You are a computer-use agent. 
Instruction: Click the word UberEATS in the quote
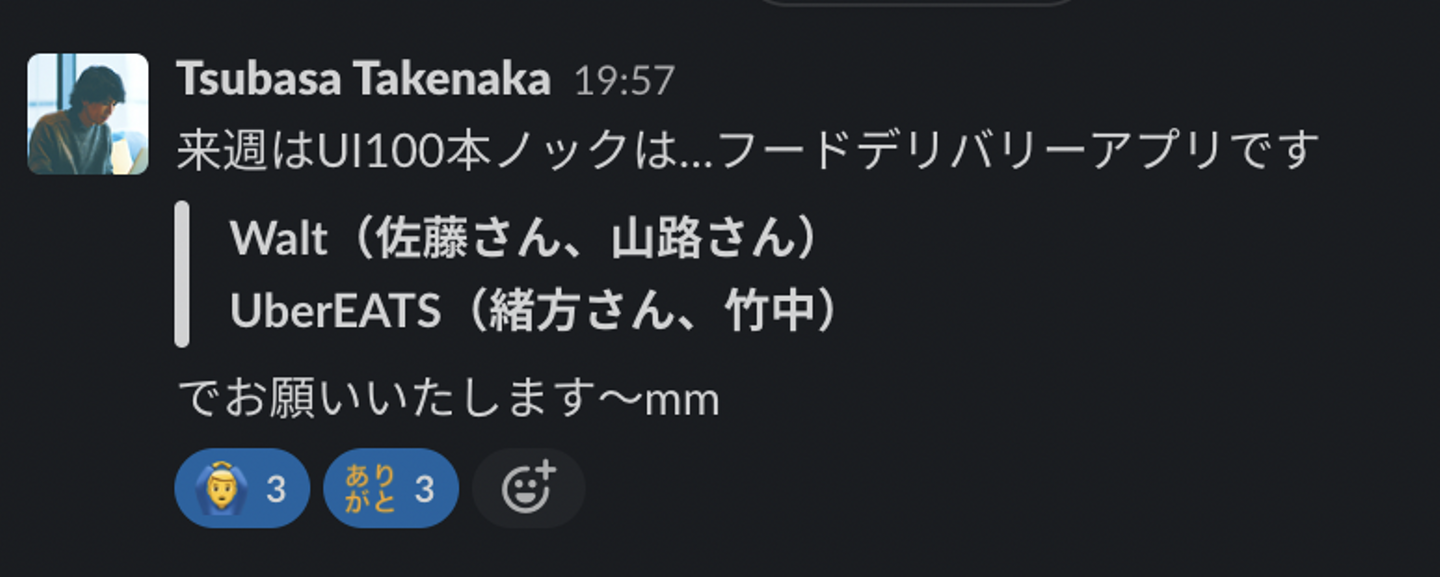(335, 312)
